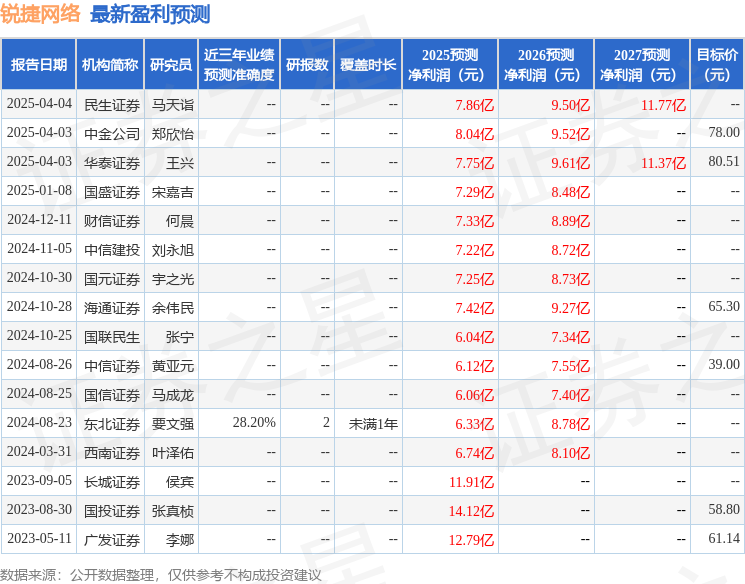Viewport: 745px width, 584px height.
Task: Click the 8.89亿 forecast value
Action: click(570, 221)
